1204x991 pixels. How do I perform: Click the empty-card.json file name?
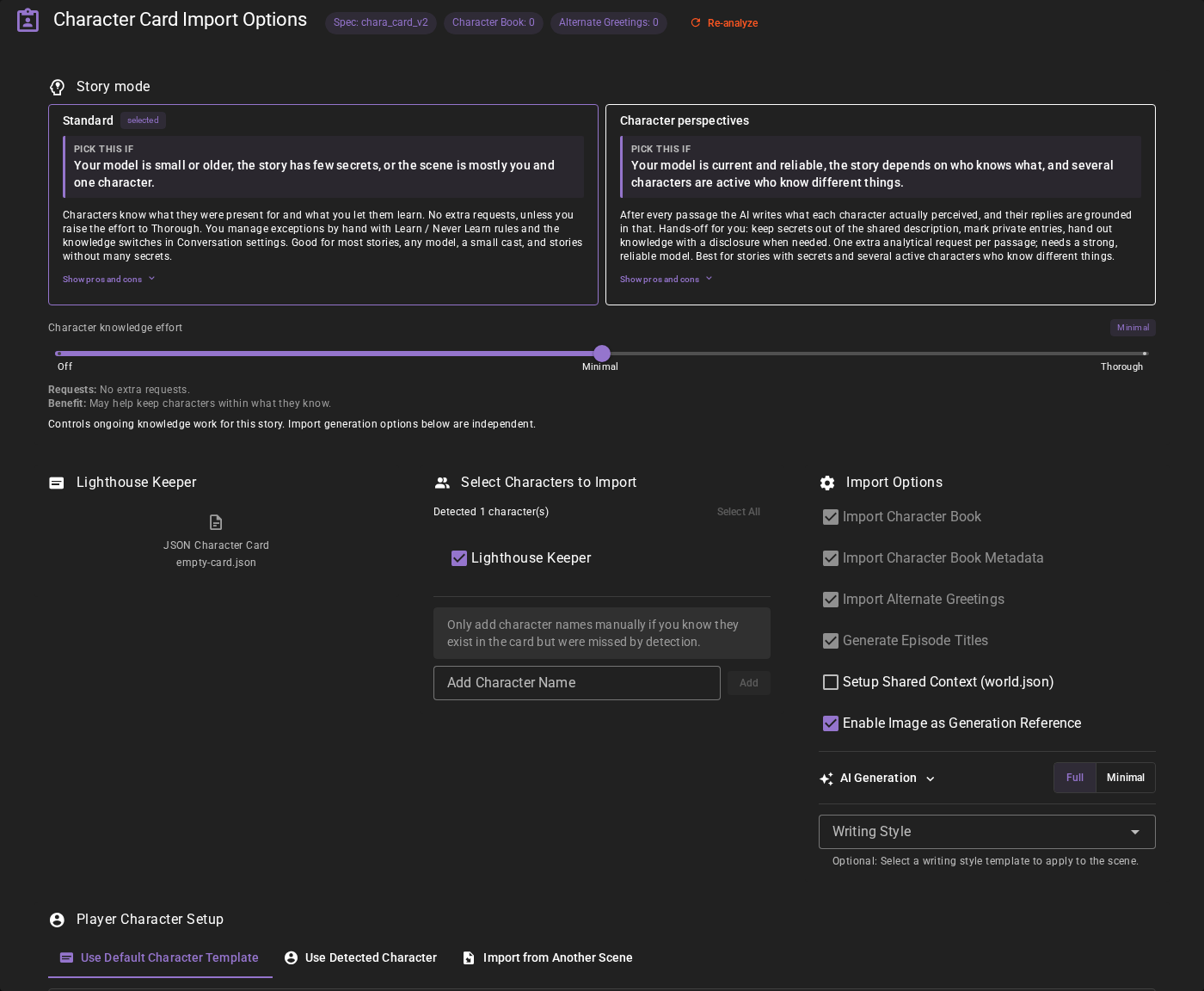click(216, 563)
